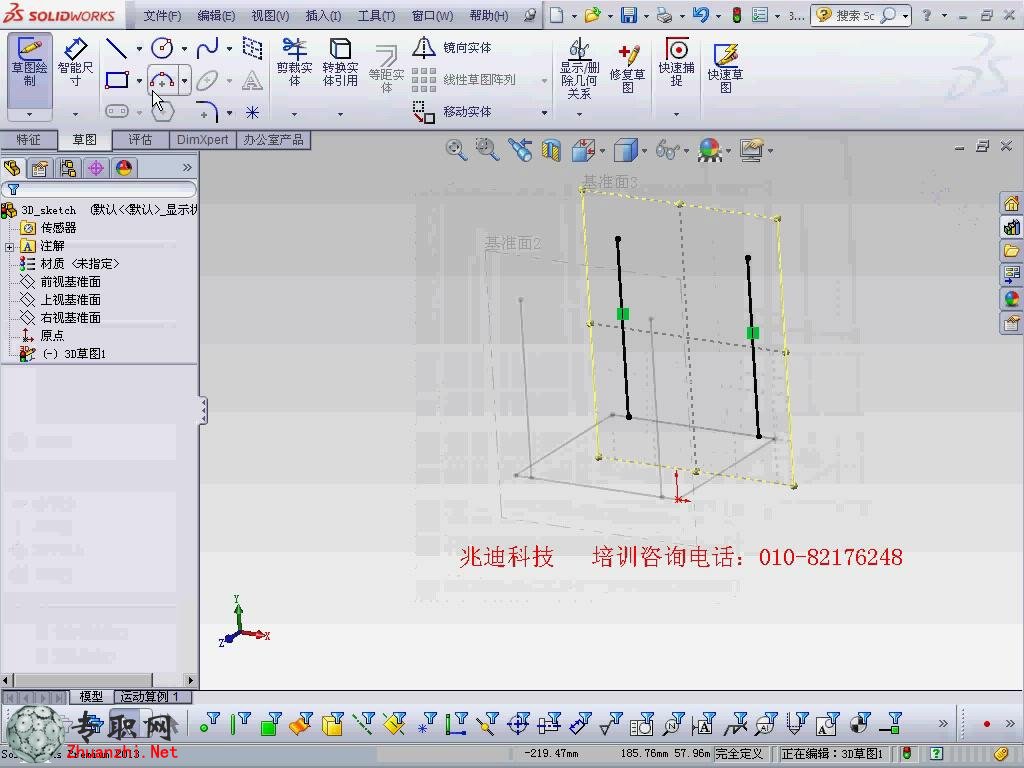Click the Plane grid sketch icon
Screen dimensions: 1024x768
(252, 48)
